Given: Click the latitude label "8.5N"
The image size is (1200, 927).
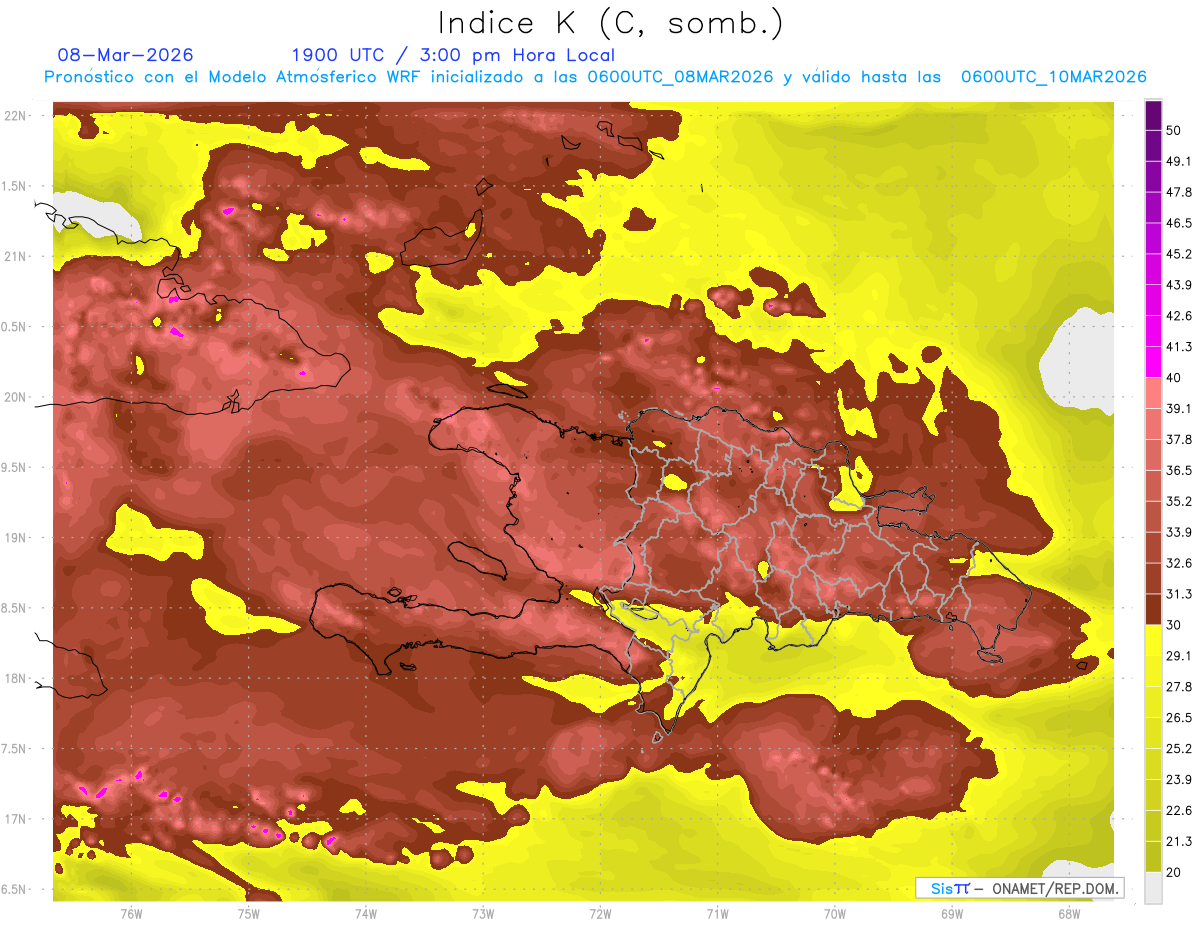Looking at the screenshot, I should click(13, 608).
